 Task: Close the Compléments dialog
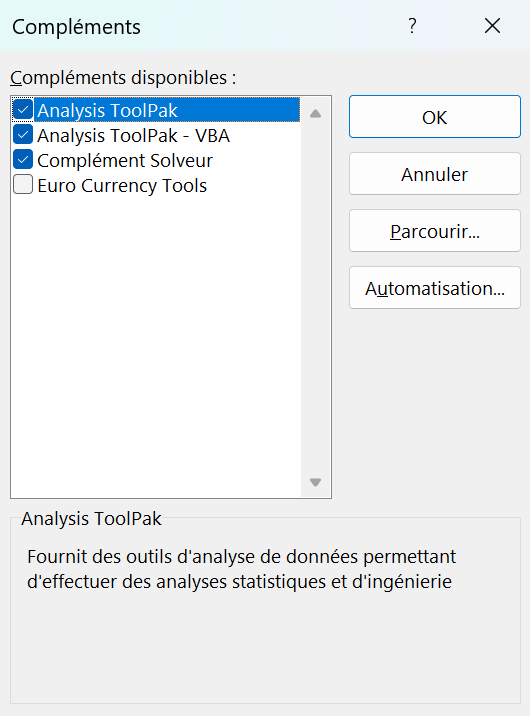[x=492, y=26]
